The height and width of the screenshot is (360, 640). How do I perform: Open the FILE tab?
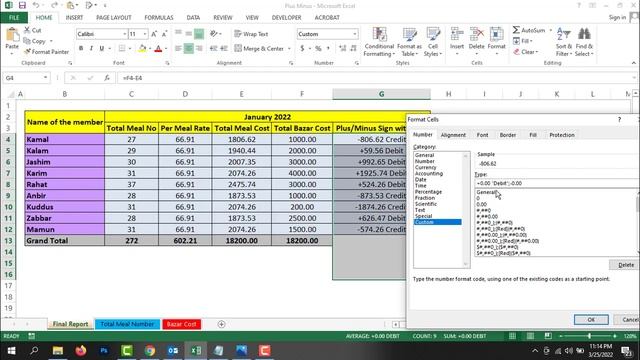[x=14, y=18]
